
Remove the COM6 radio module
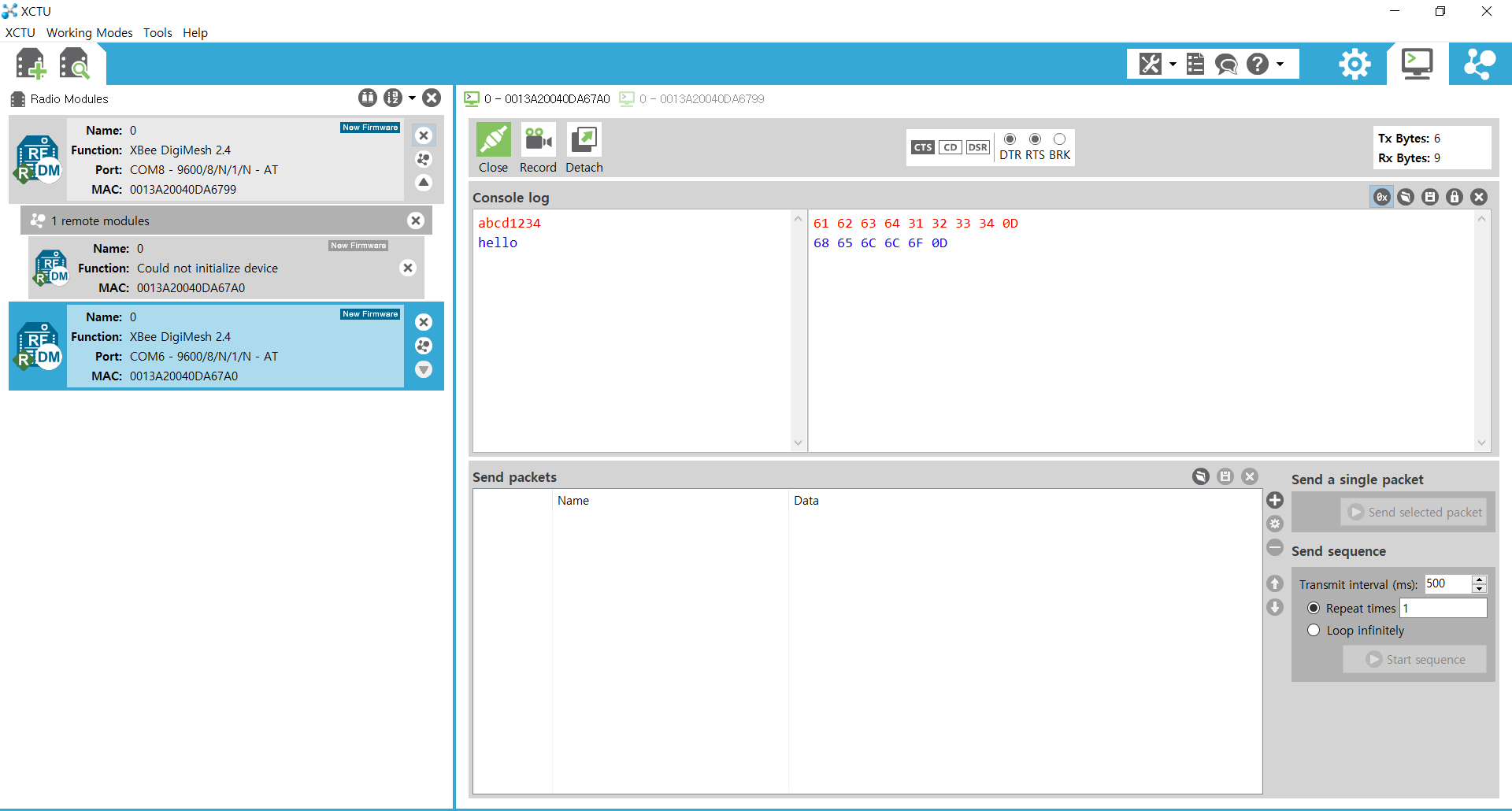pyautogui.click(x=424, y=322)
